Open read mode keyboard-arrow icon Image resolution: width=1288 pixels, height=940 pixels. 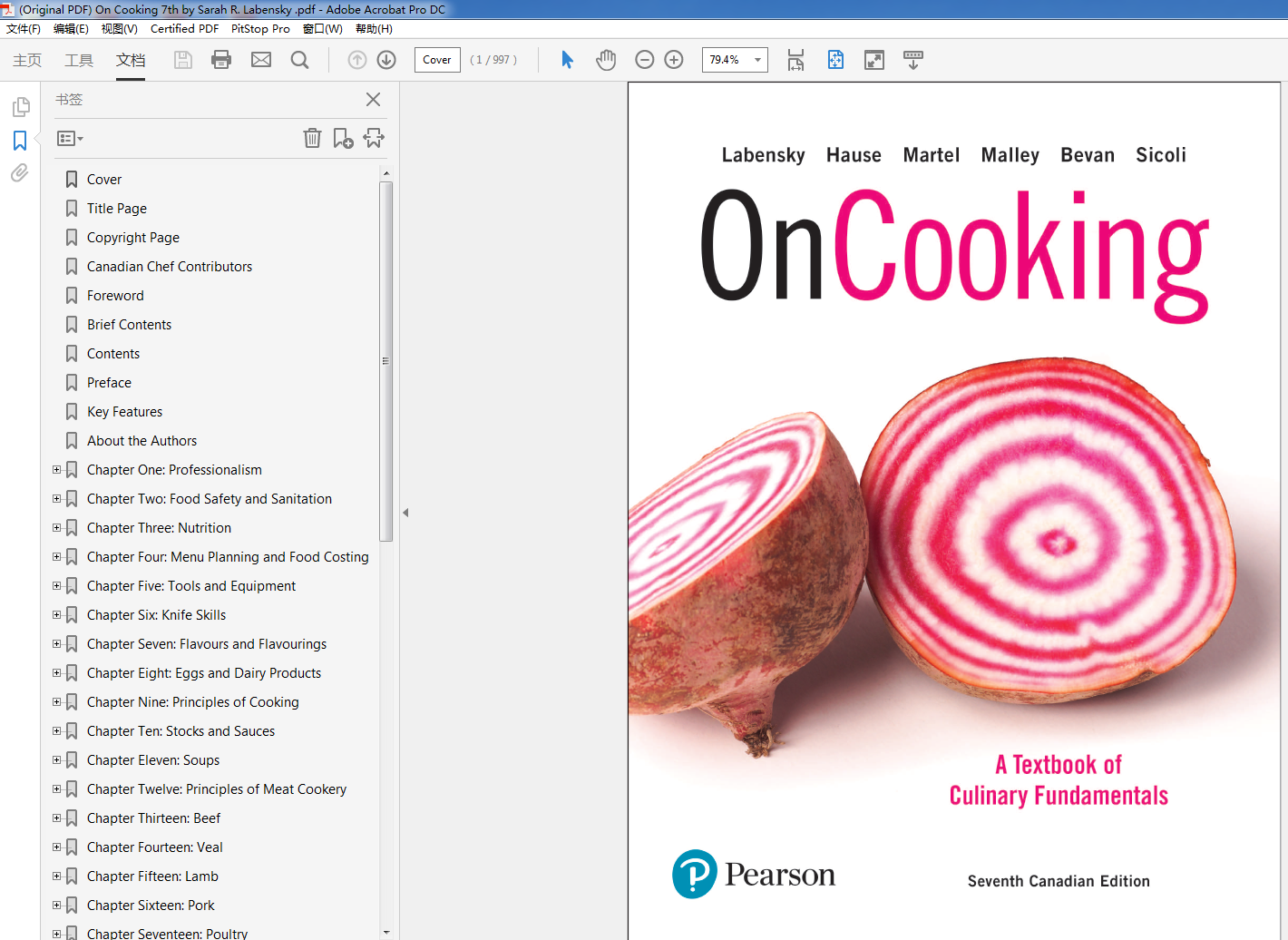(913, 60)
